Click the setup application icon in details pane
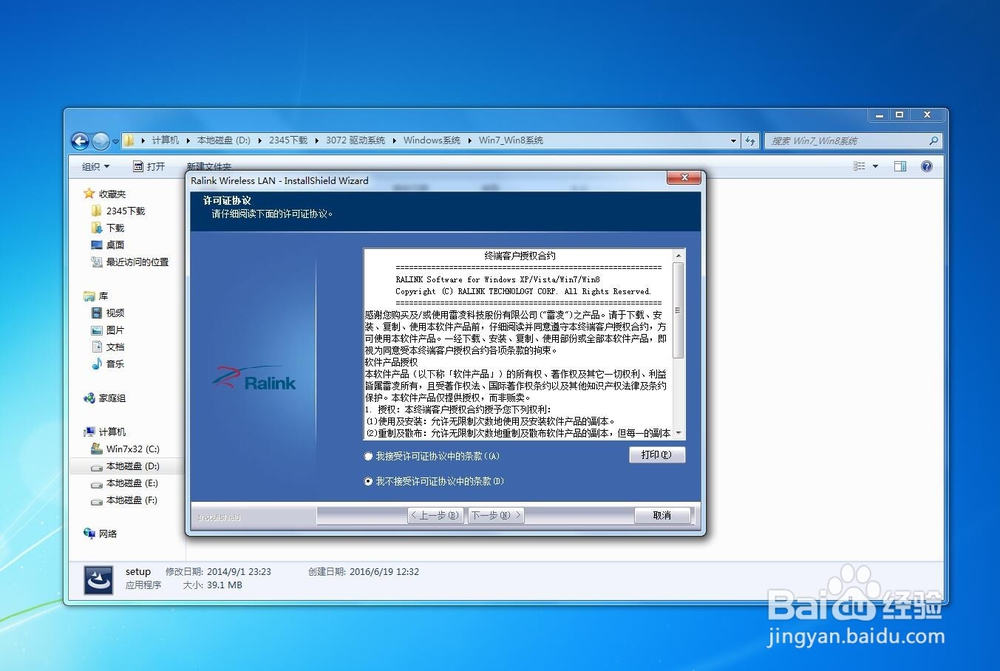The image size is (1000, 671). pyautogui.click(x=99, y=580)
